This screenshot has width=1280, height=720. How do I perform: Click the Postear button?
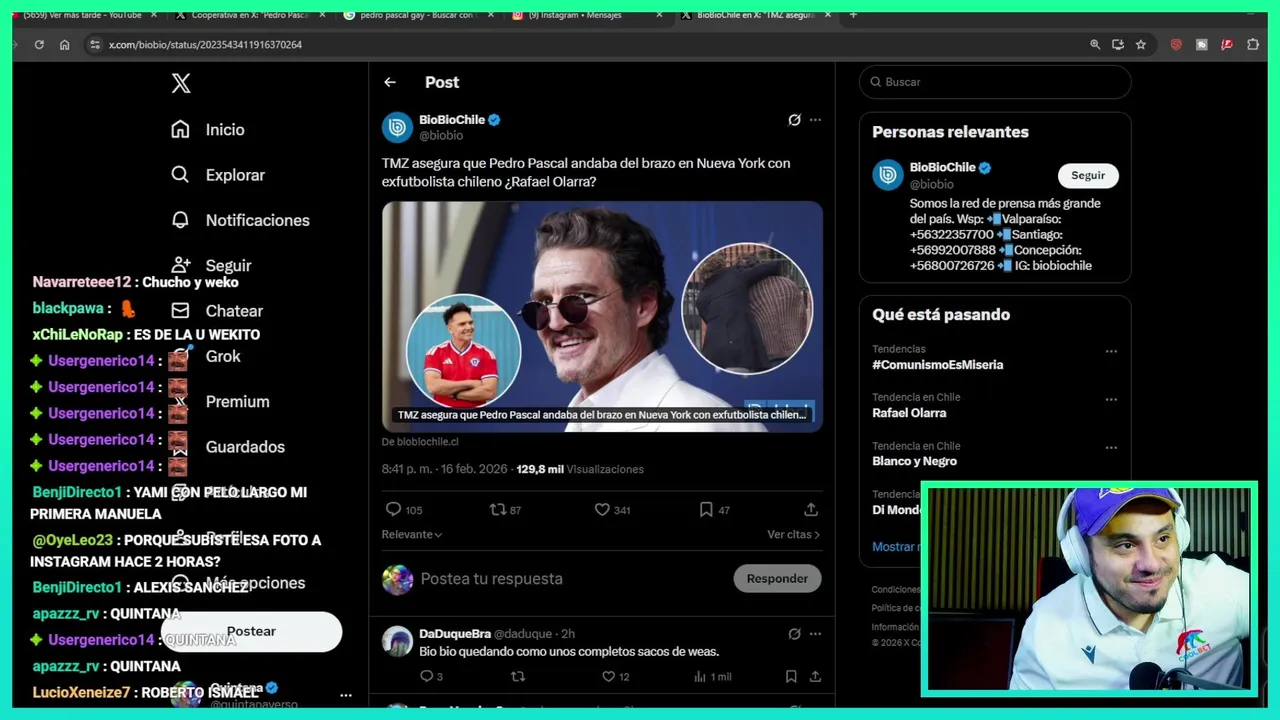251,631
